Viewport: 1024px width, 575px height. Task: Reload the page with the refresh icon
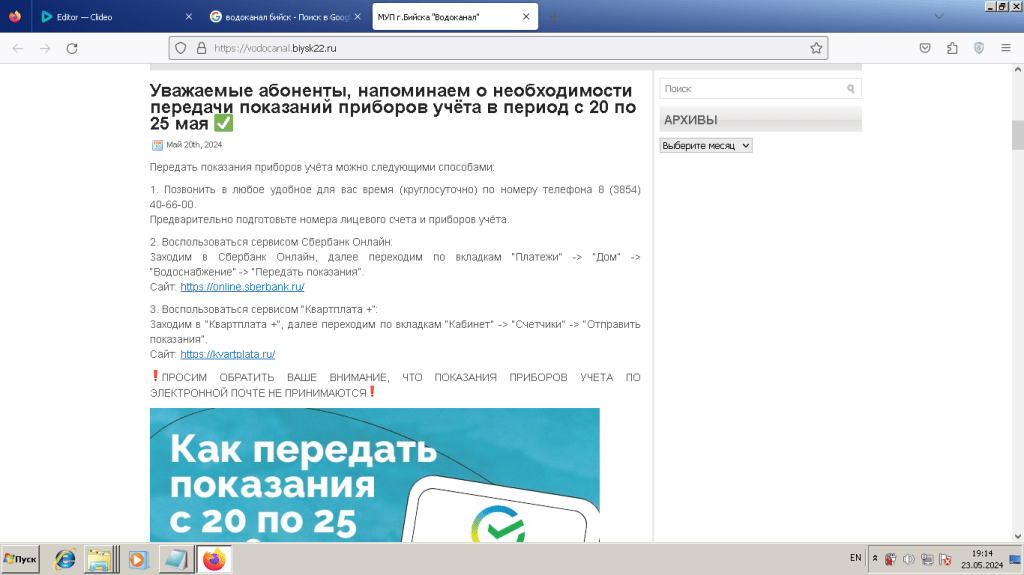tap(72, 48)
